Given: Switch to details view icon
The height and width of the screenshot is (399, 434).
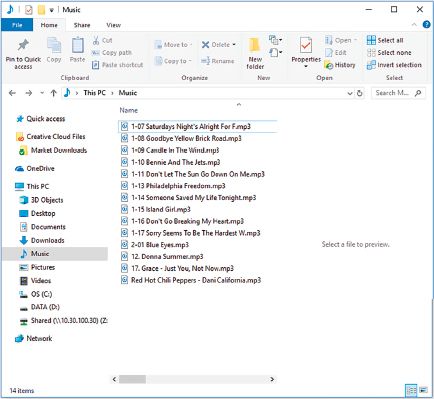Looking at the screenshot, I should pos(411,390).
